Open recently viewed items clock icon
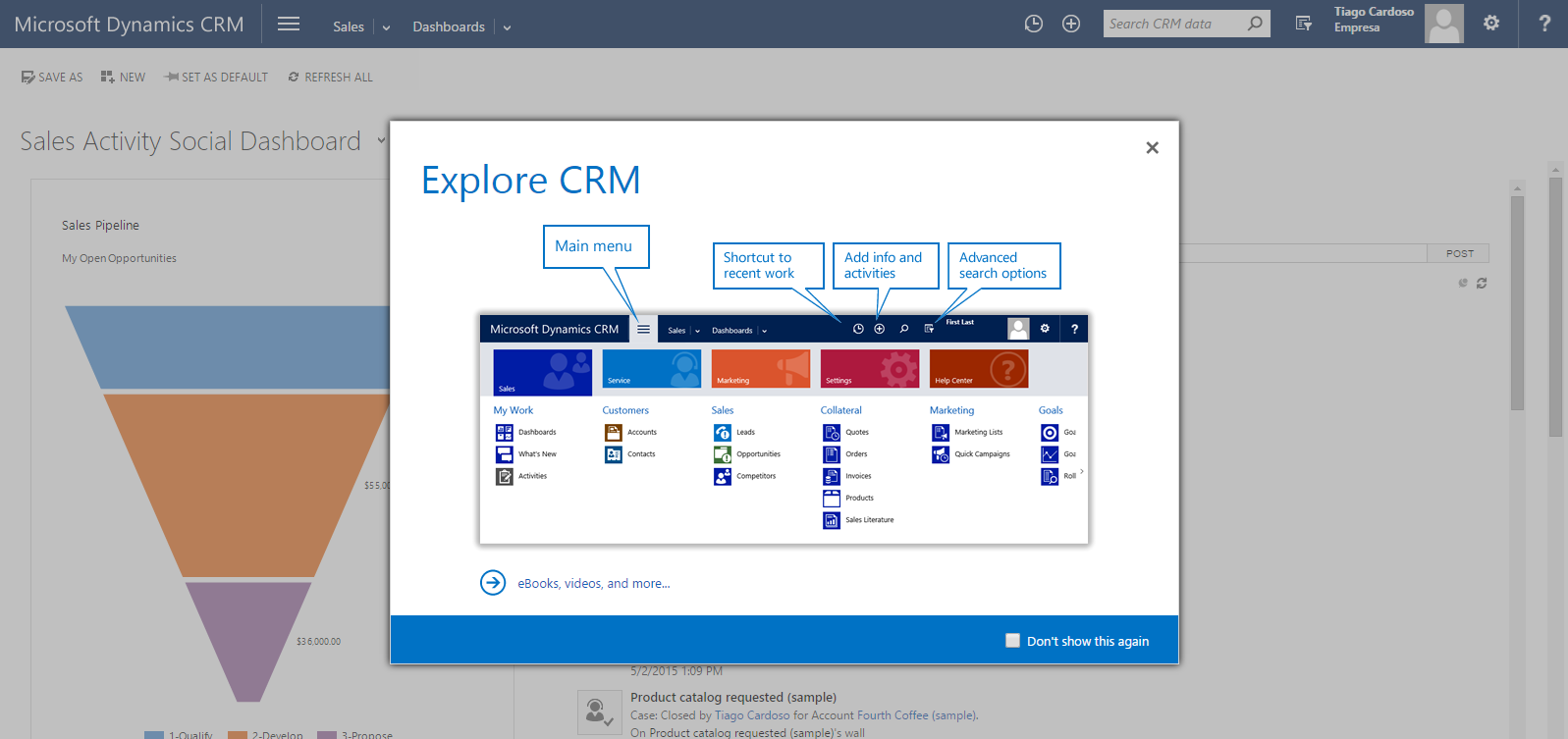1568x739 pixels. [1033, 24]
